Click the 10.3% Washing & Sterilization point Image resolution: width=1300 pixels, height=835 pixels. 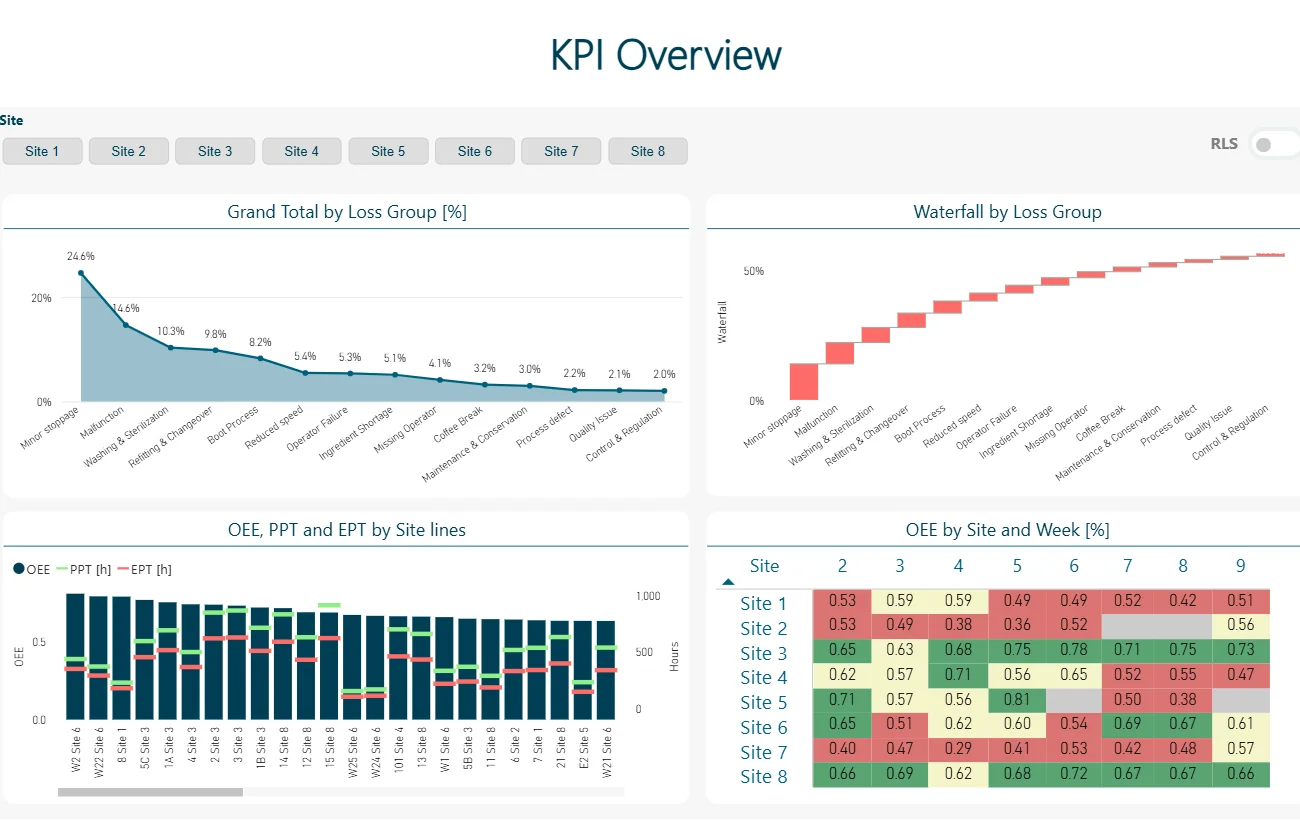pos(170,347)
